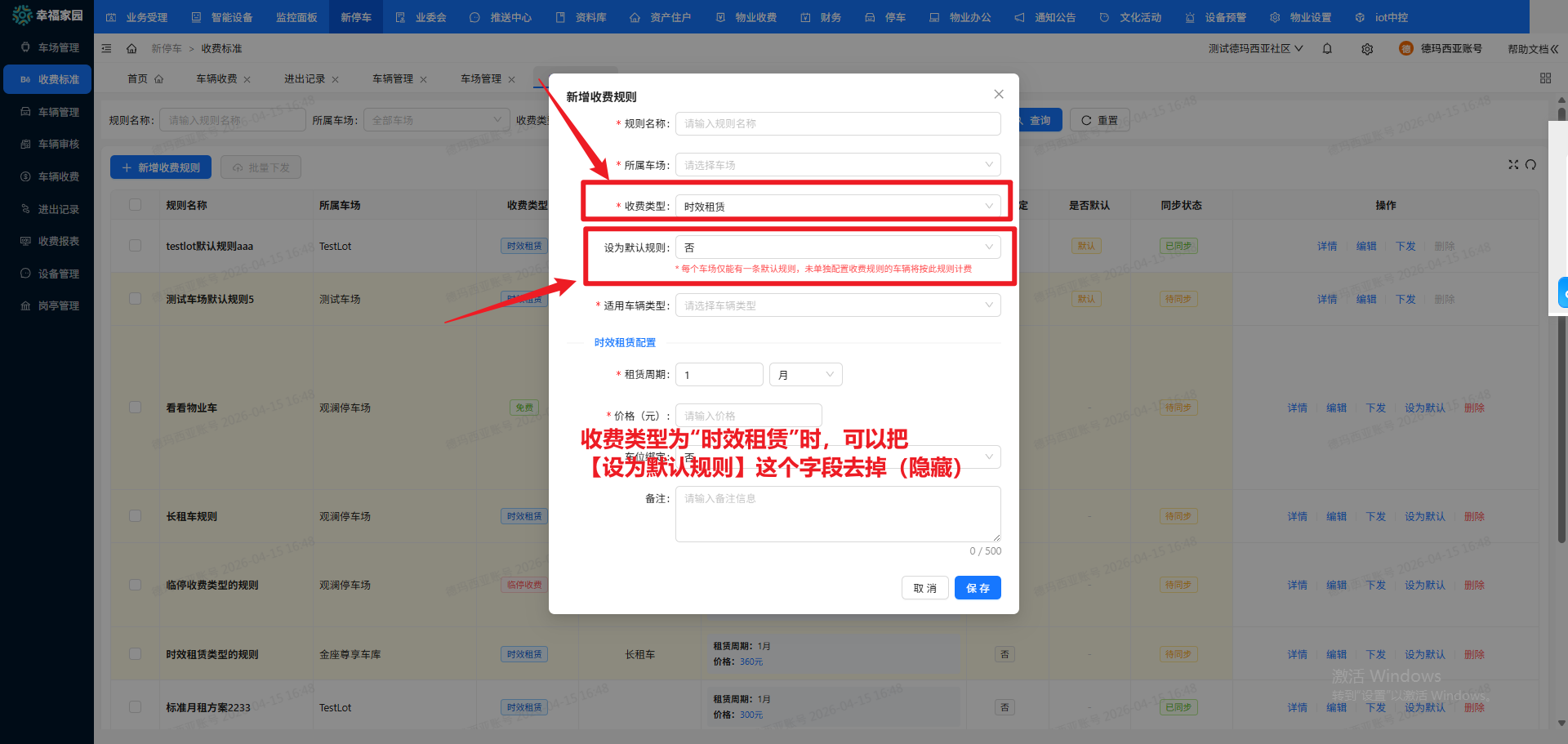
Task: Click the 取消 button in the dialog
Action: click(x=924, y=588)
